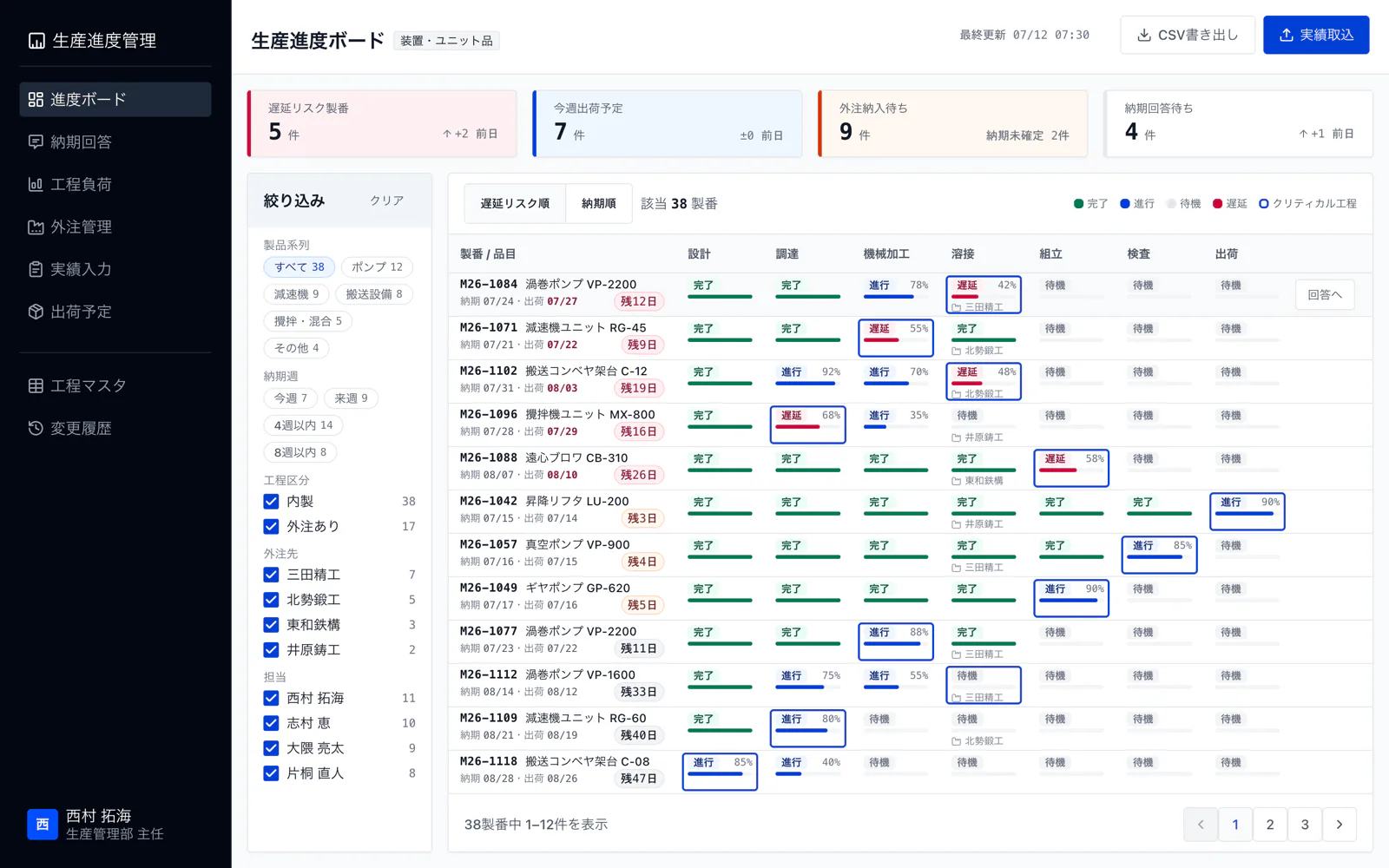Screen dimensions: 1389x868
Task: Click the folder icon beside 三田精工 in M26-1084 row
Action: 956,307
